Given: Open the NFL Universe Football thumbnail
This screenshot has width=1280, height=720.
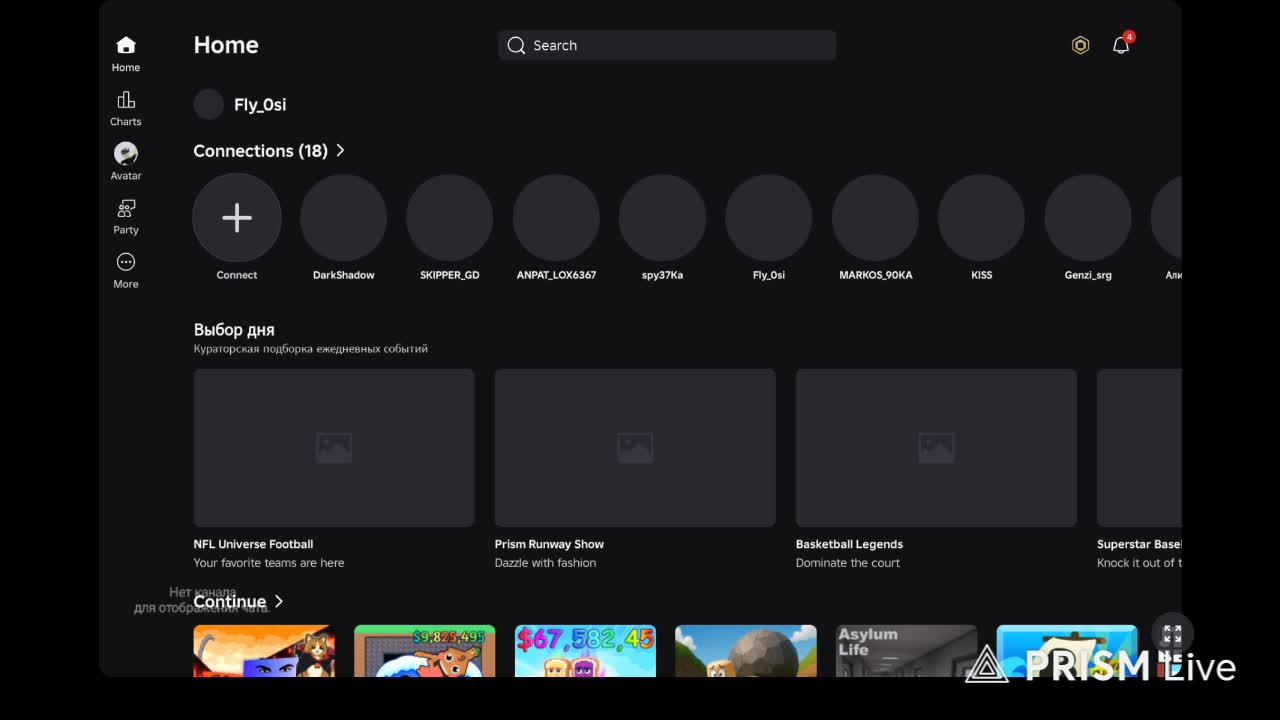Looking at the screenshot, I should tap(334, 448).
